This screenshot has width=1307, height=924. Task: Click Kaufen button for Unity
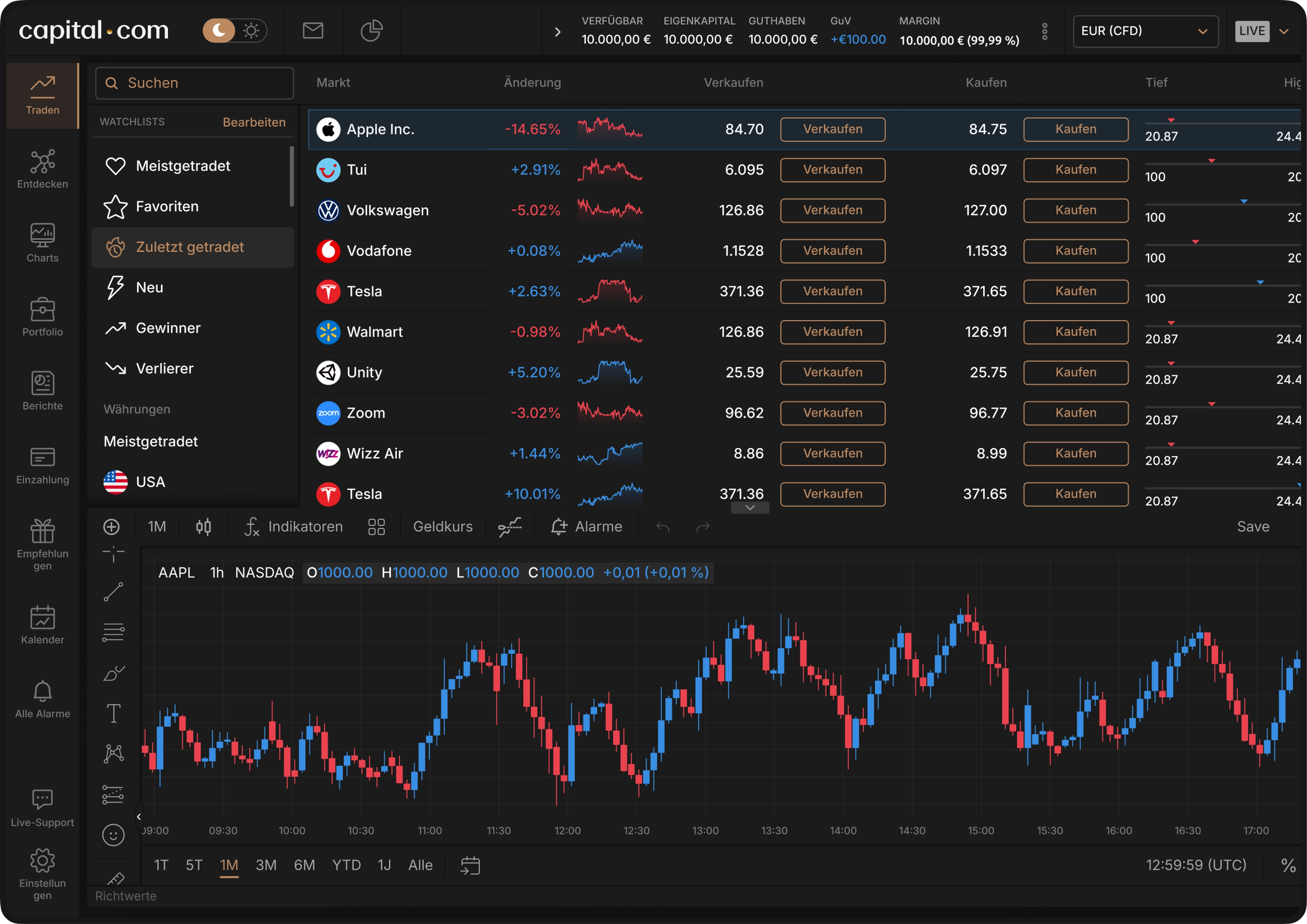1076,372
